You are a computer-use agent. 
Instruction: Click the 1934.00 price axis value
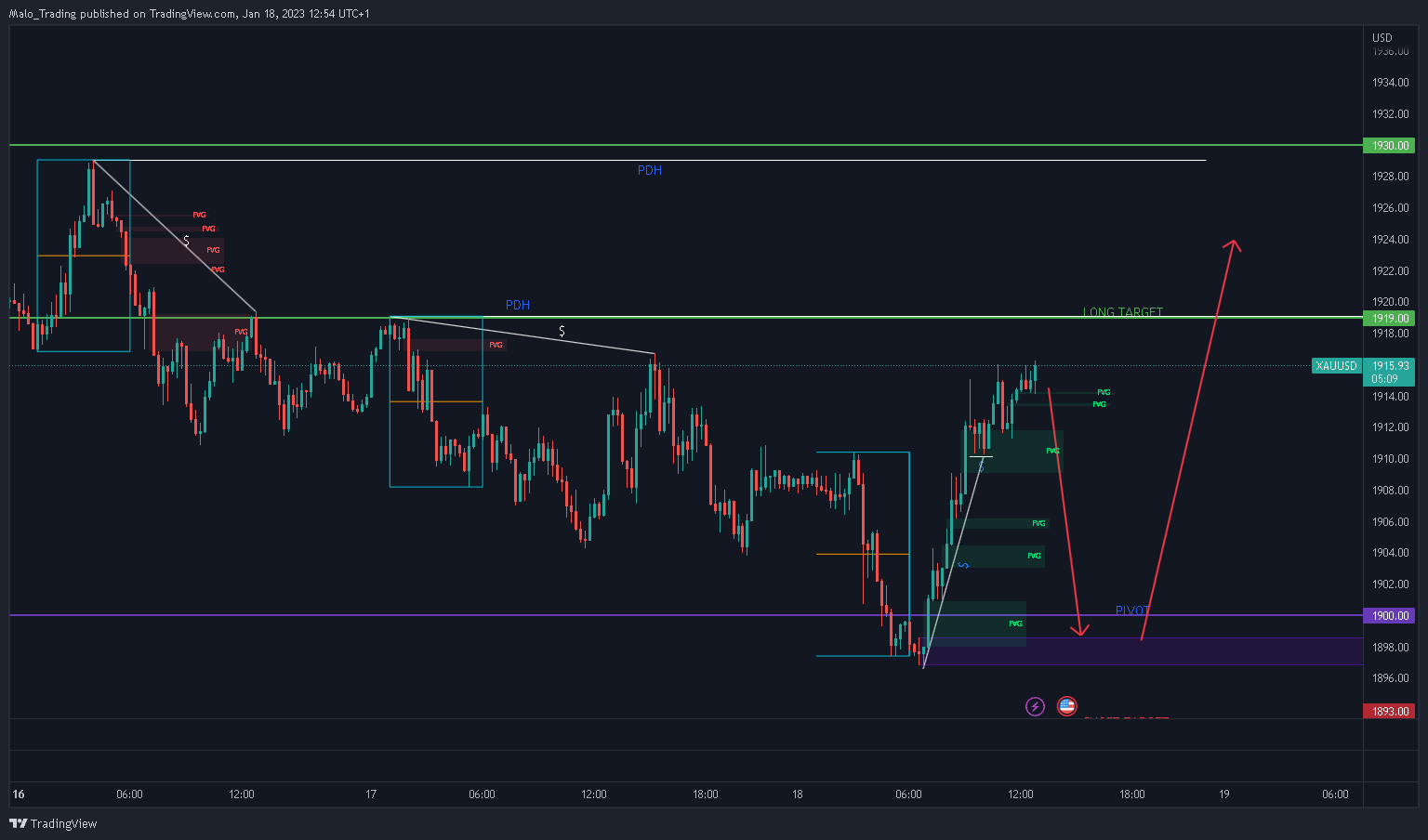1391,83
